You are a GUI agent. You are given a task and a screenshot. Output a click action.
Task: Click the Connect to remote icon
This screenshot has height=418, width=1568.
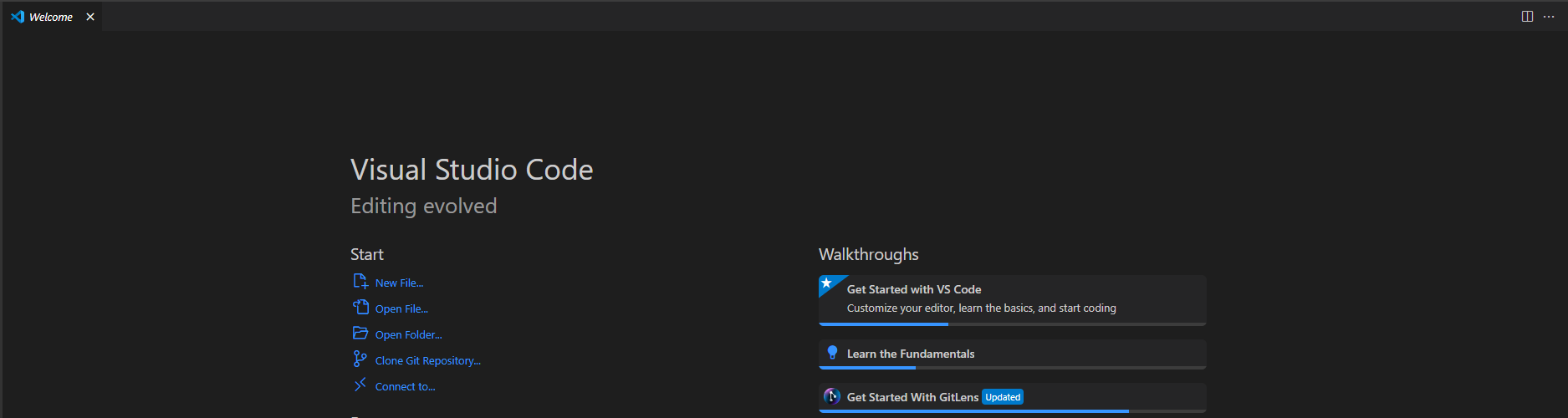tap(360, 385)
